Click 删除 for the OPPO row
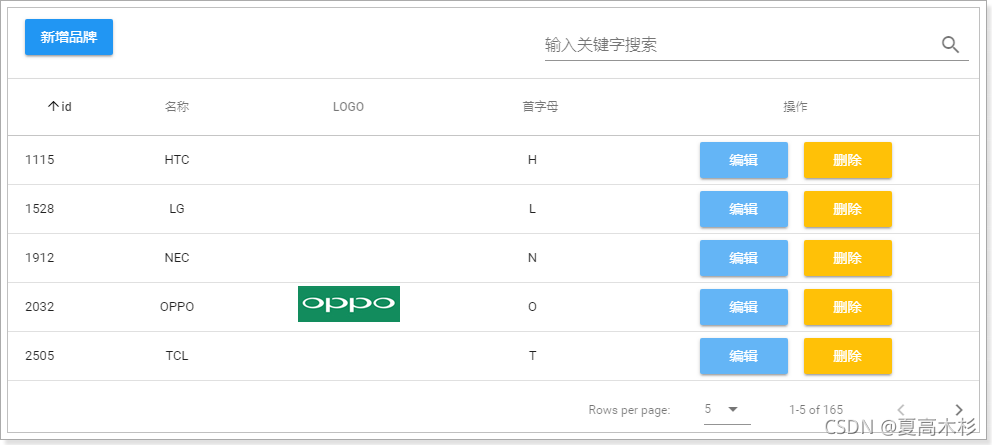The height and width of the screenshot is (445, 992). coord(848,307)
